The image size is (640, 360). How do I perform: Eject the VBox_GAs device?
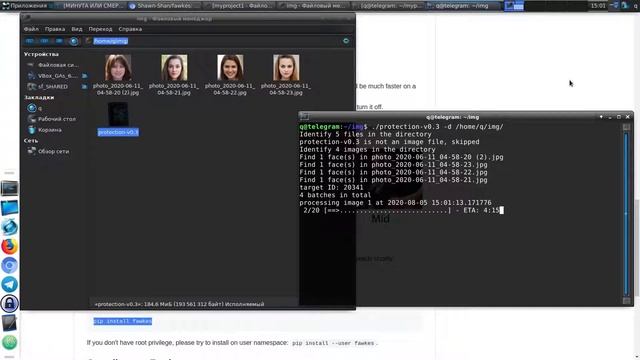[84, 76]
